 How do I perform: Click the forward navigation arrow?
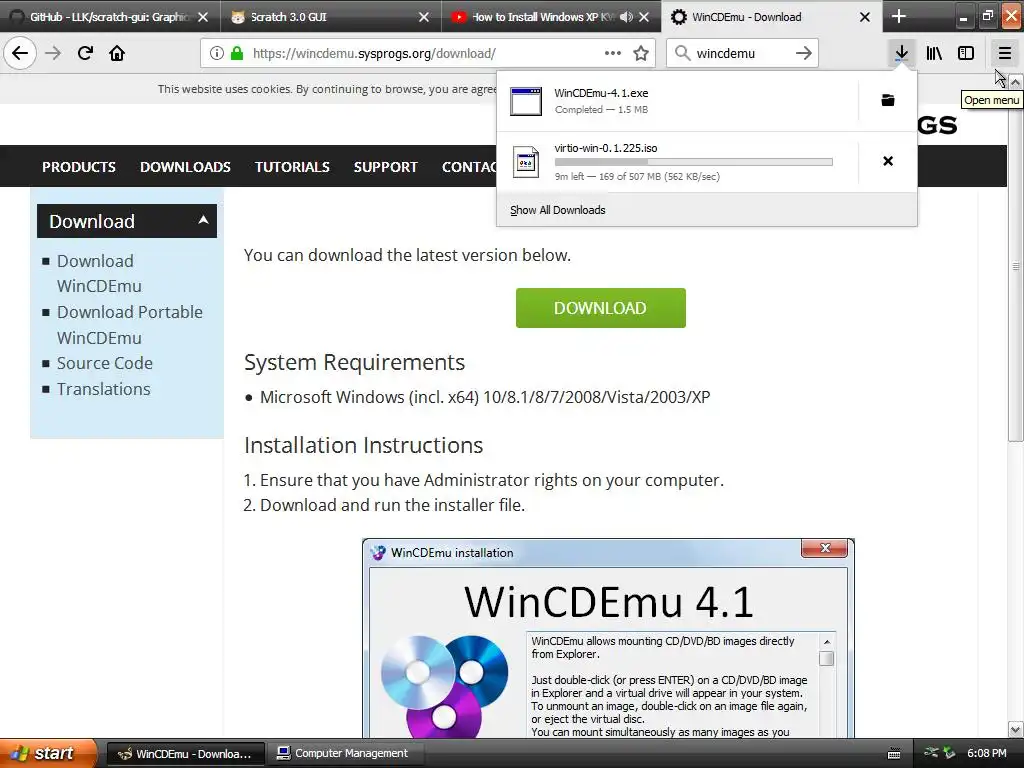(x=53, y=53)
